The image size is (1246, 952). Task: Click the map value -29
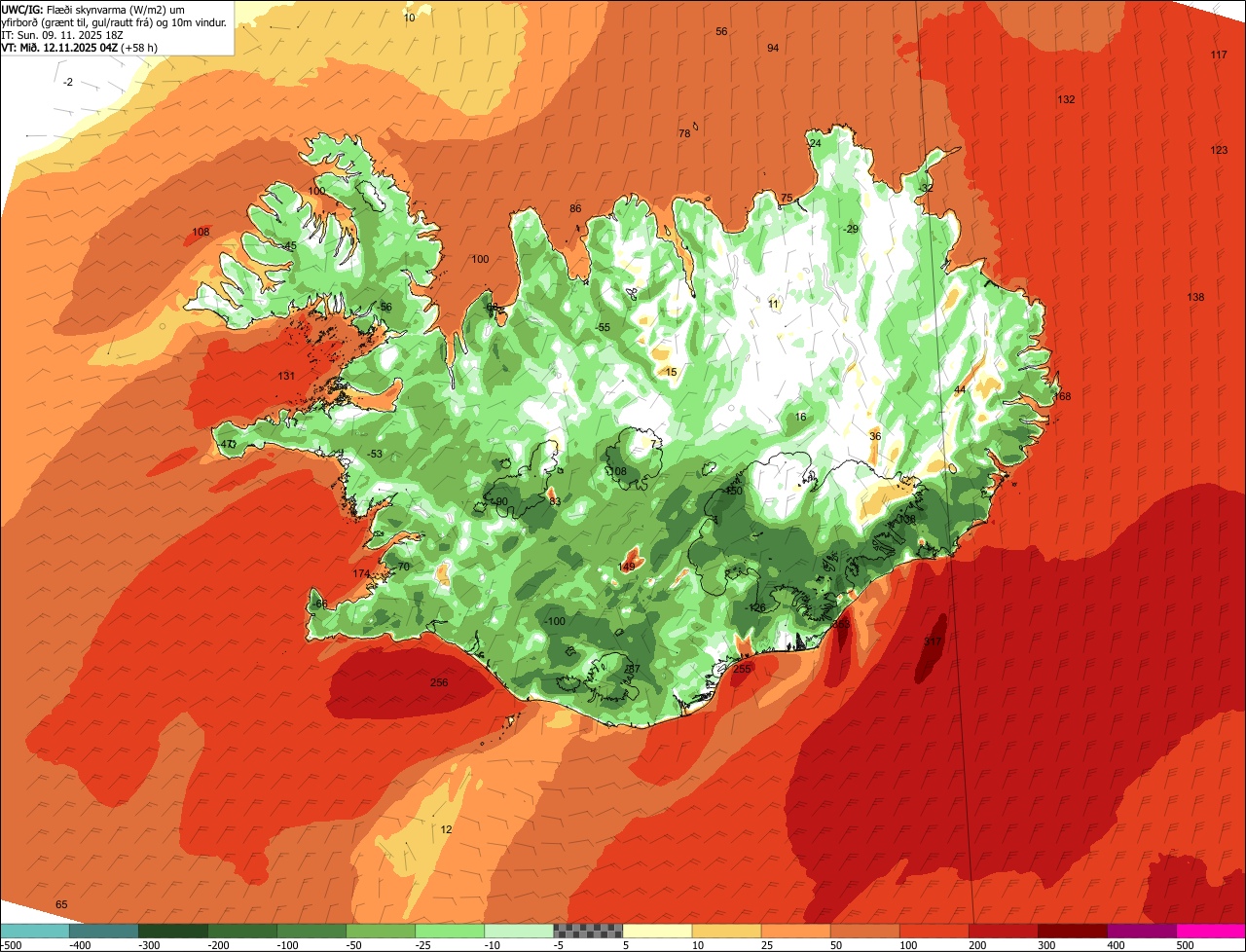point(852,229)
